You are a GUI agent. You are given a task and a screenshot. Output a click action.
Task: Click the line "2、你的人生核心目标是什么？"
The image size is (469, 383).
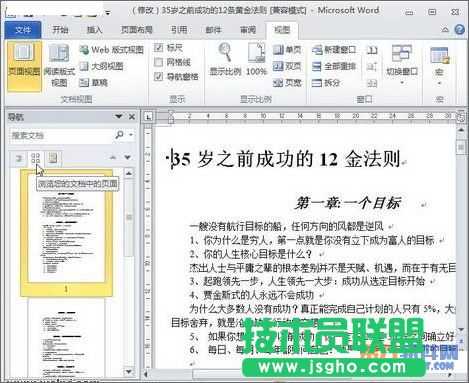click(251, 254)
